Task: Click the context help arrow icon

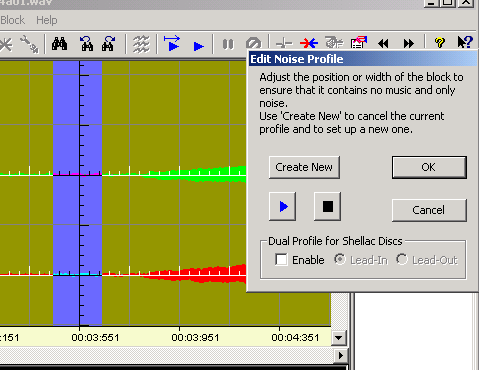Action: [465, 42]
